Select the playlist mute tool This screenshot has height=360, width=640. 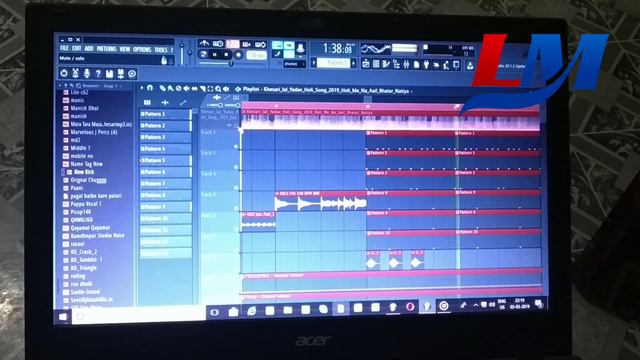coord(187,89)
